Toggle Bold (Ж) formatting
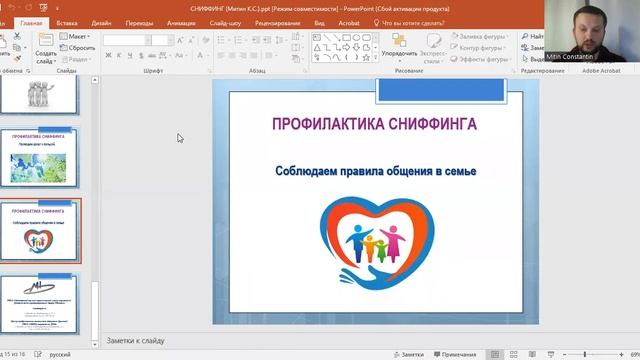 pyautogui.click(x=109, y=55)
